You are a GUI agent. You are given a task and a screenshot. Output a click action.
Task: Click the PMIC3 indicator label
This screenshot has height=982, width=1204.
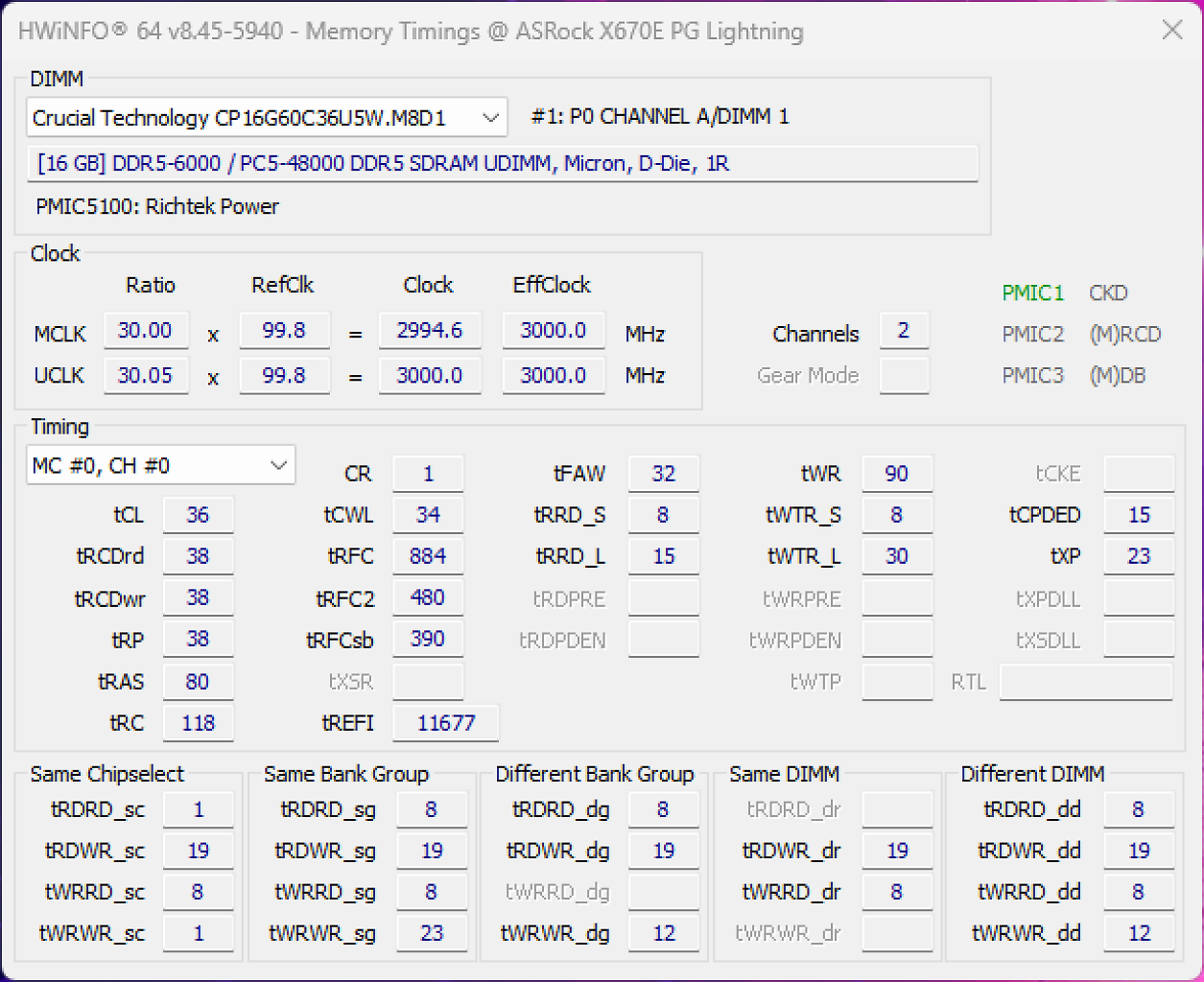(x=1033, y=376)
